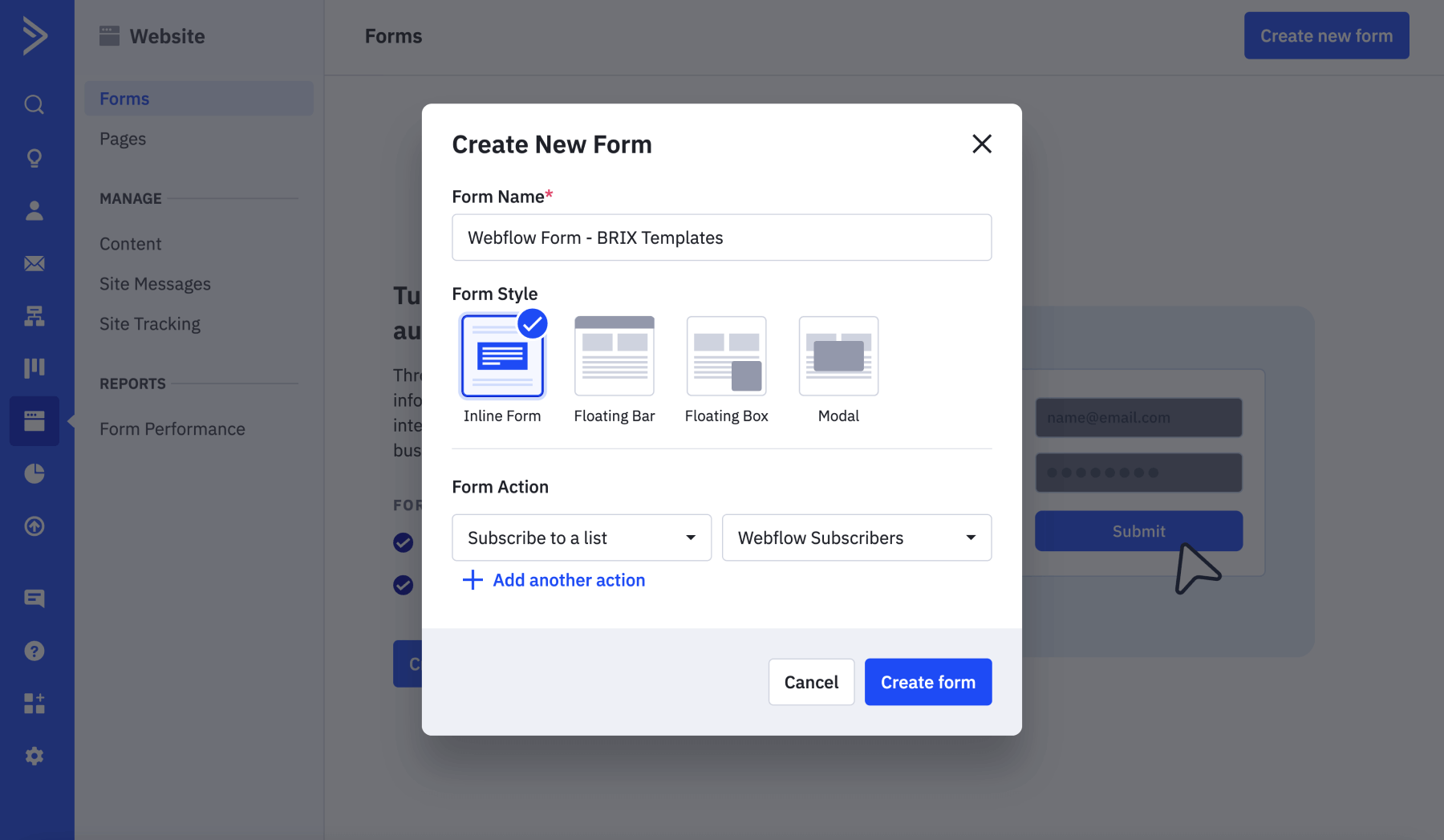Click the Forms page title
The image size is (1444, 840).
[393, 36]
